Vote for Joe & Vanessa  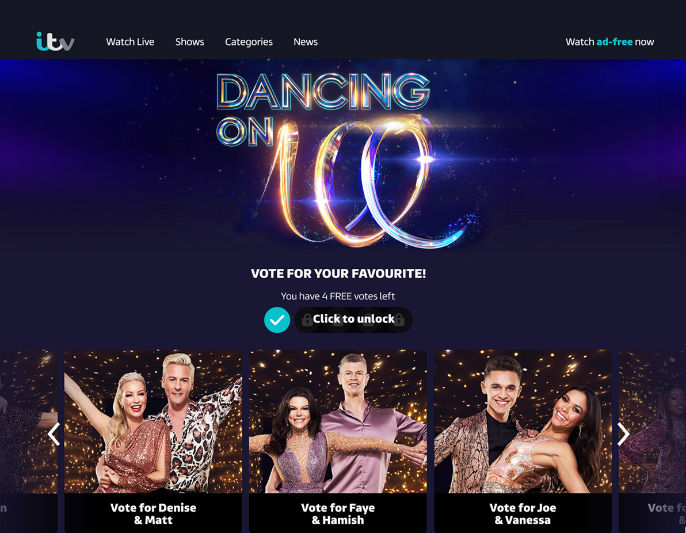point(523,514)
